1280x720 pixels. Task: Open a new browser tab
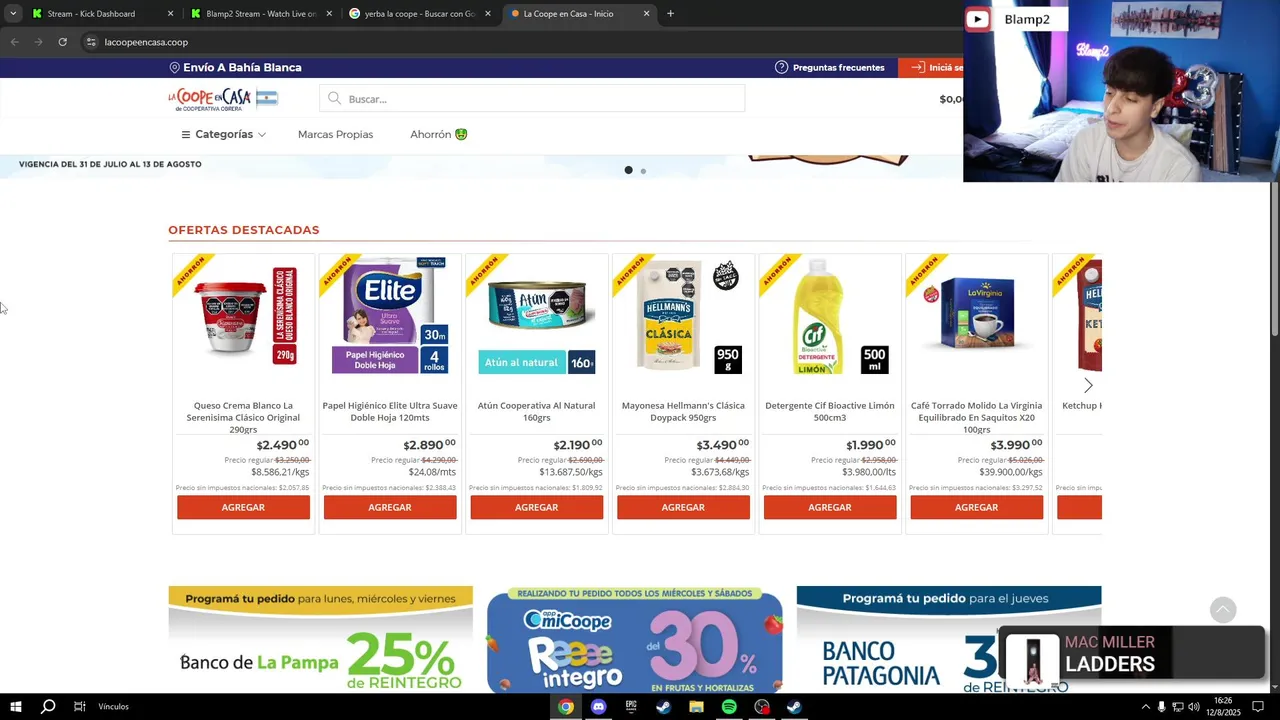point(670,14)
